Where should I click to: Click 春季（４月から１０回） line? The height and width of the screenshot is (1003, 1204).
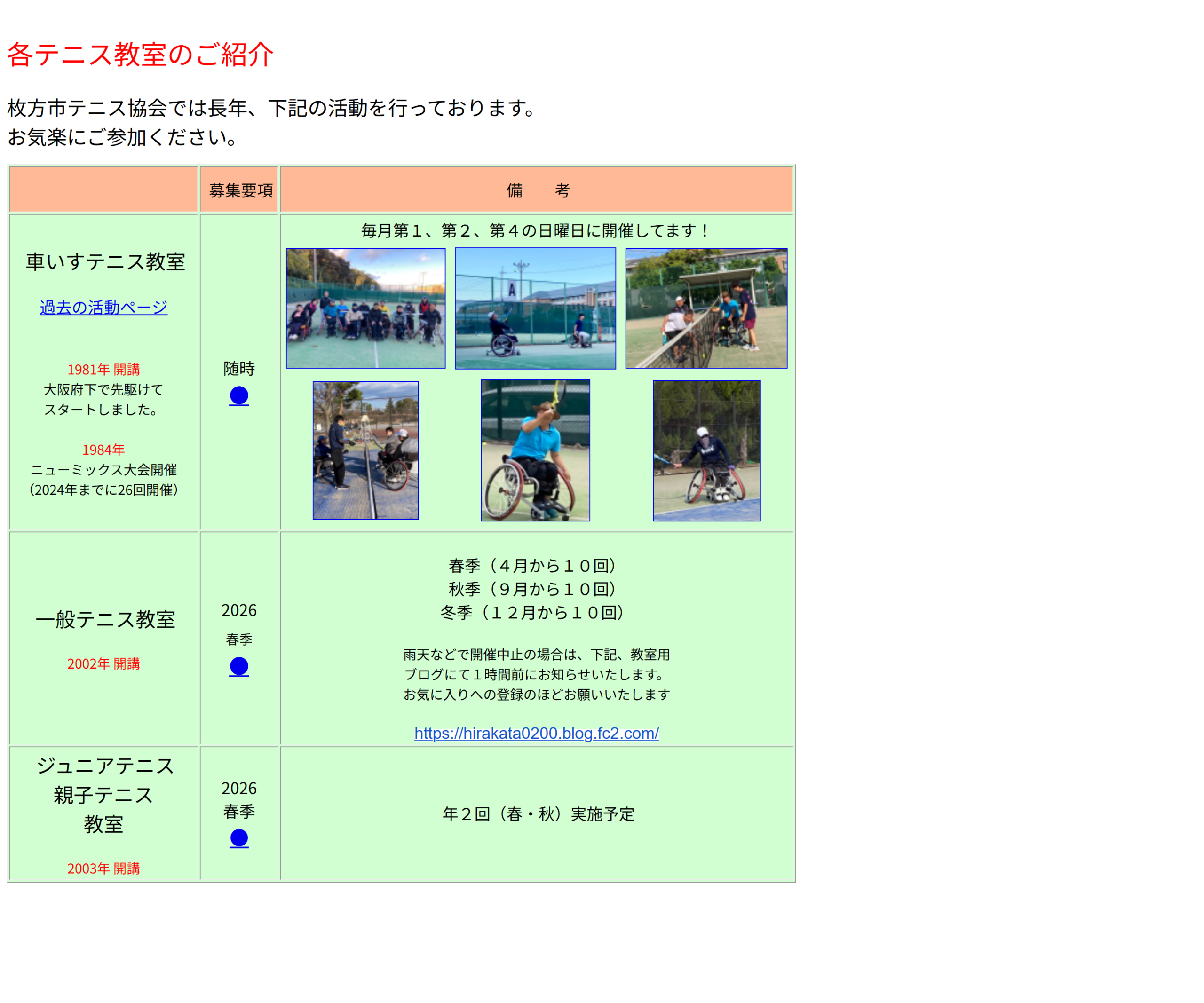[x=532, y=566]
